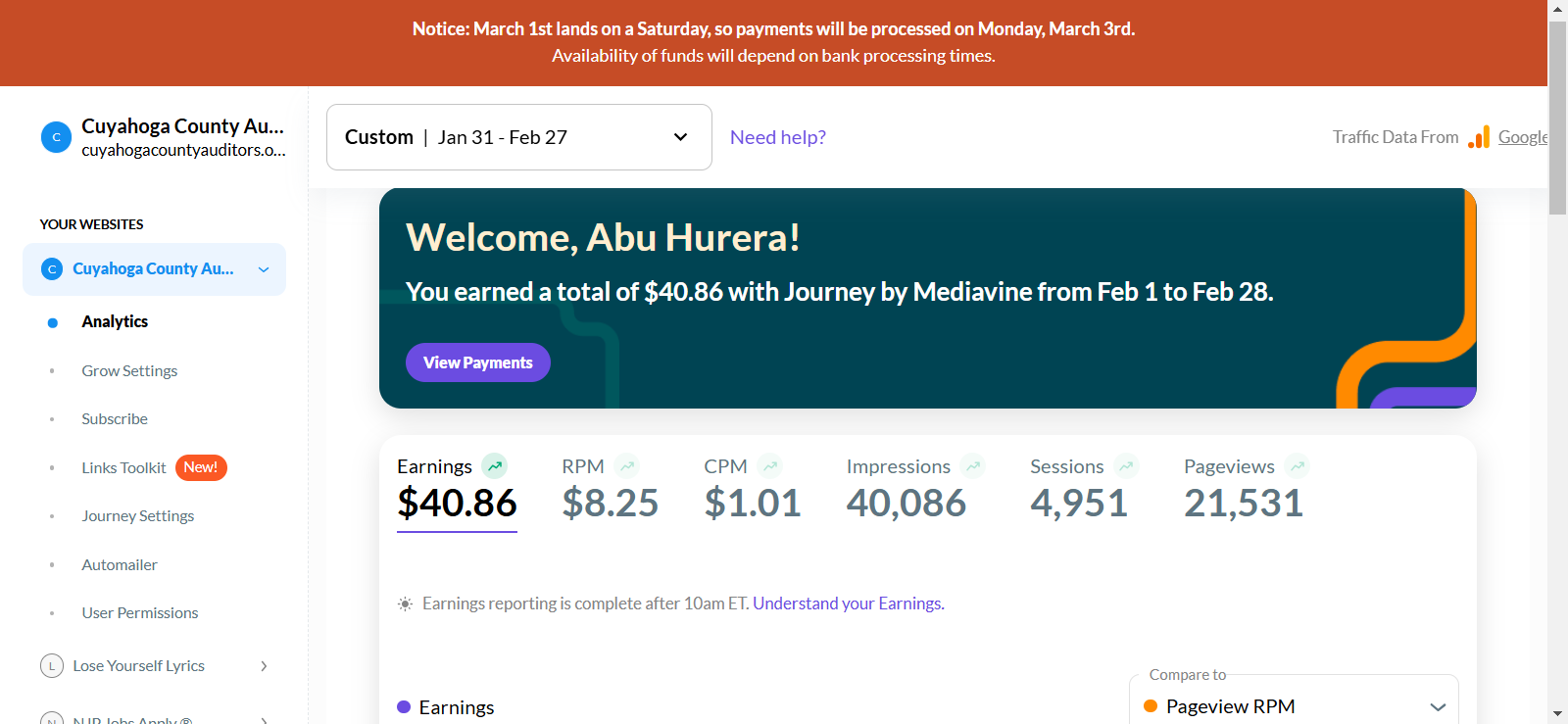Image resolution: width=1568 pixels, height=724 pixels.
Task: Open the Custom date range dropdown
Action: [x=519, y=137]
